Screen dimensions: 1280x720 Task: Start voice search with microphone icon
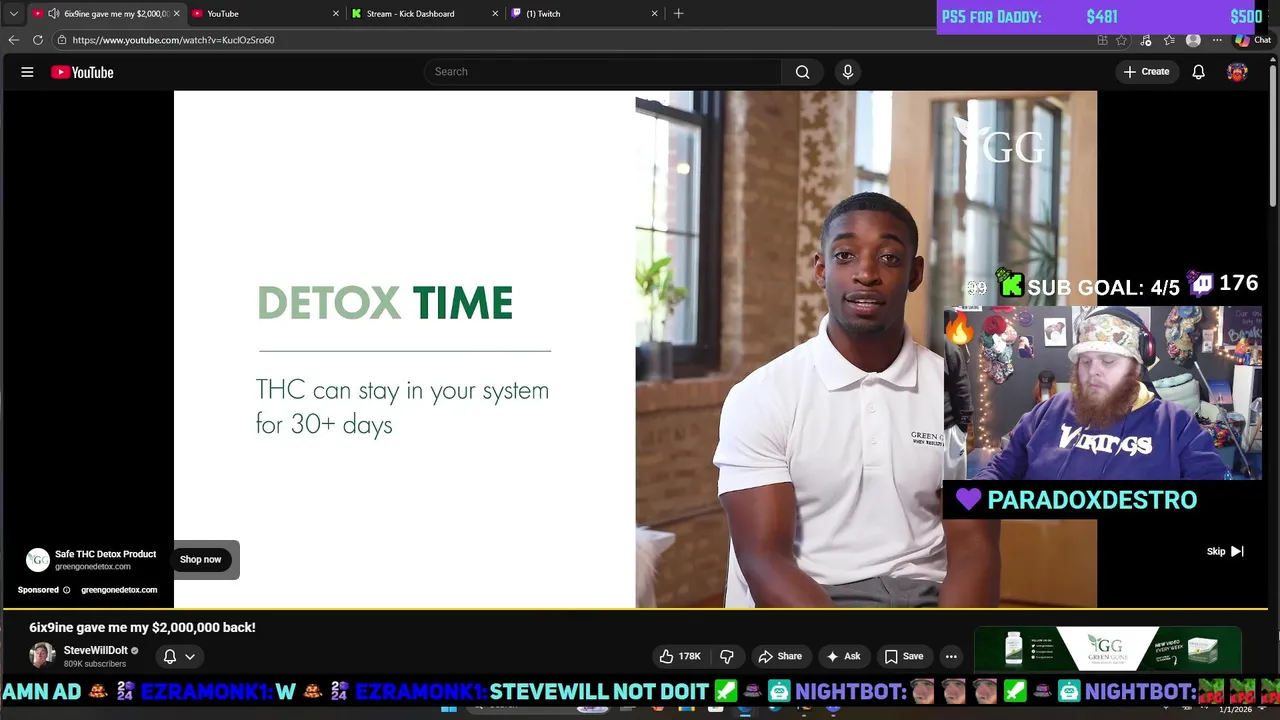847,72
